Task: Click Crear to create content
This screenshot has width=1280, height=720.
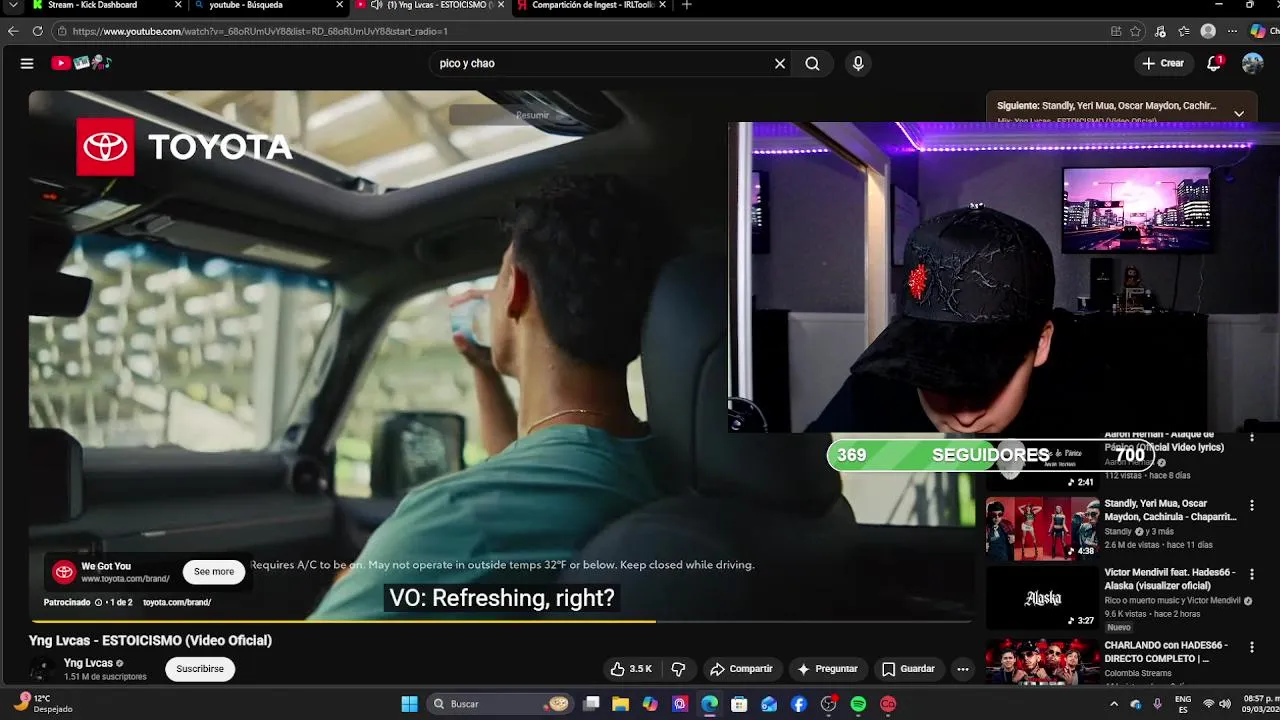Action: 1164,63
